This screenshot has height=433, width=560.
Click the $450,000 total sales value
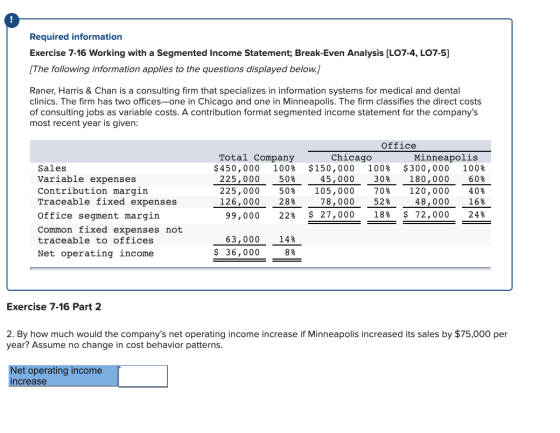pos(236,168)
